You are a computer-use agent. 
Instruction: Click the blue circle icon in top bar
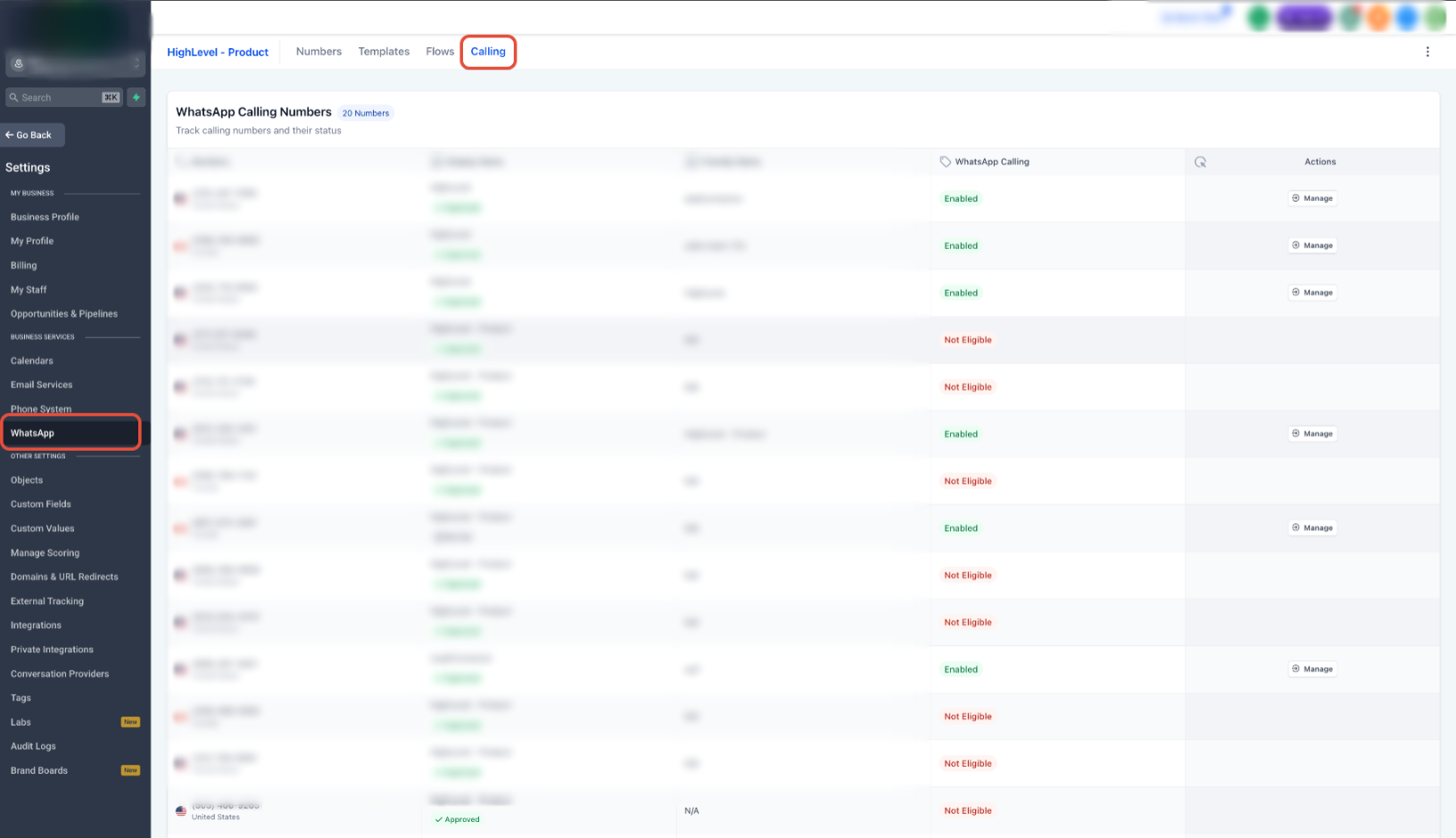coord(1407,18)
